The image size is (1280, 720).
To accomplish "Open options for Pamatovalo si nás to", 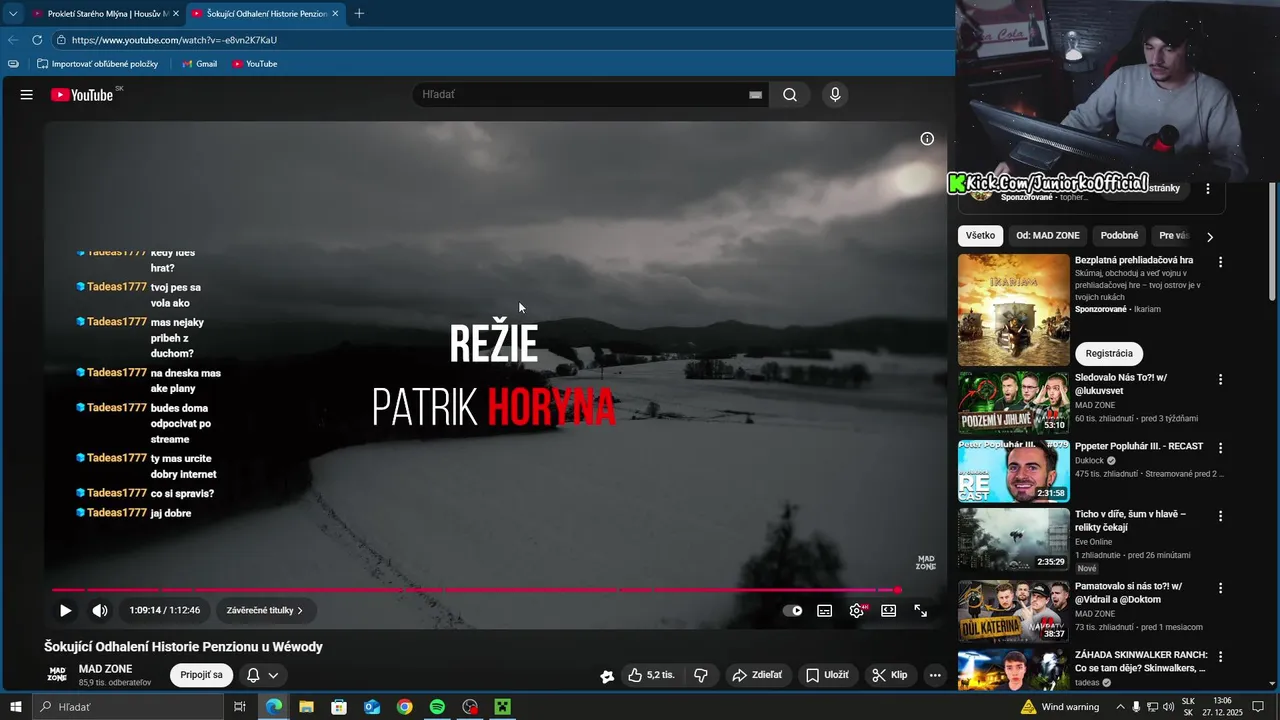I will point(1220,588).
